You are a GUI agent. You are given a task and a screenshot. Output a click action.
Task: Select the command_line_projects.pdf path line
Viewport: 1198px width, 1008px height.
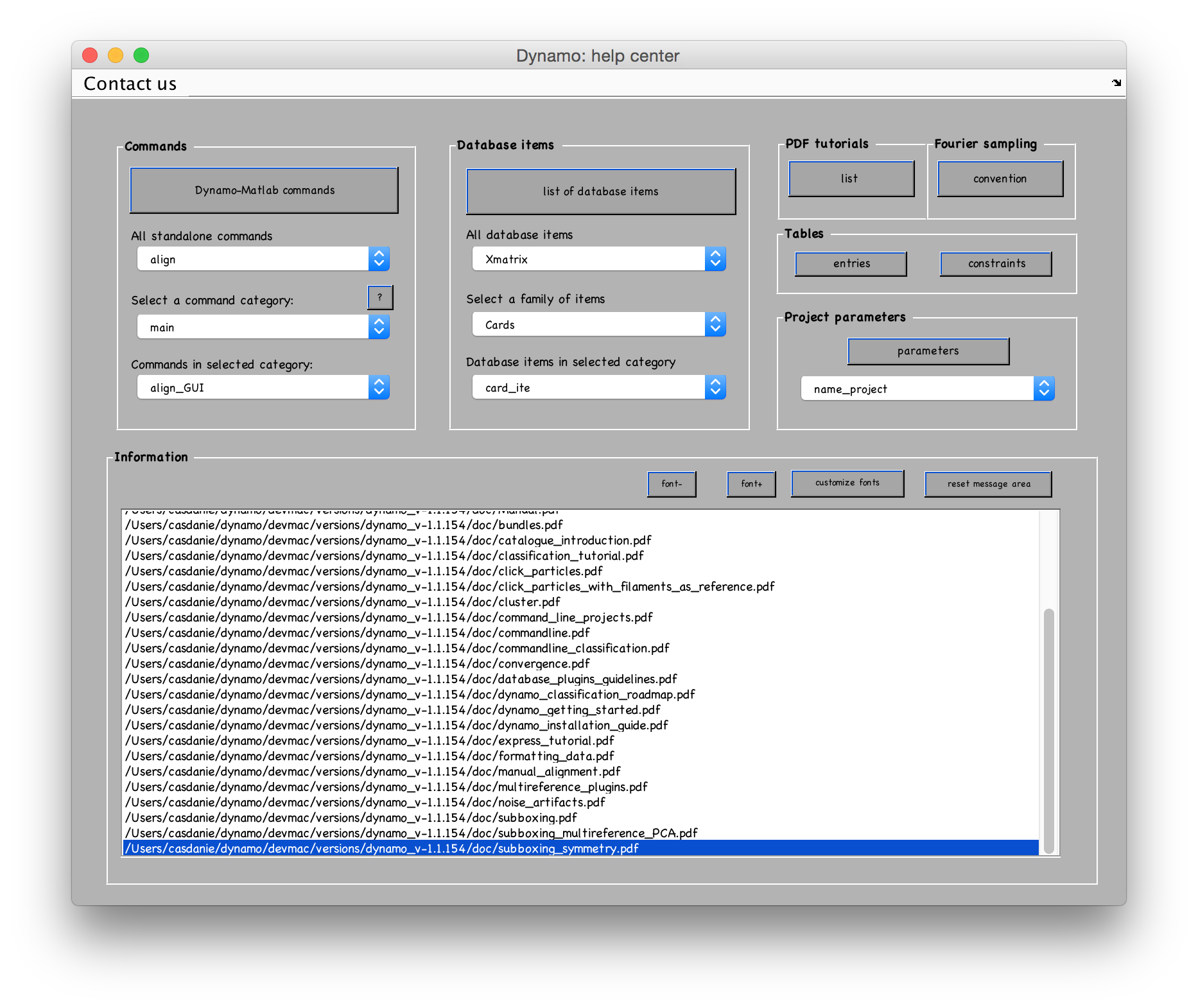[x=580, y=618]
